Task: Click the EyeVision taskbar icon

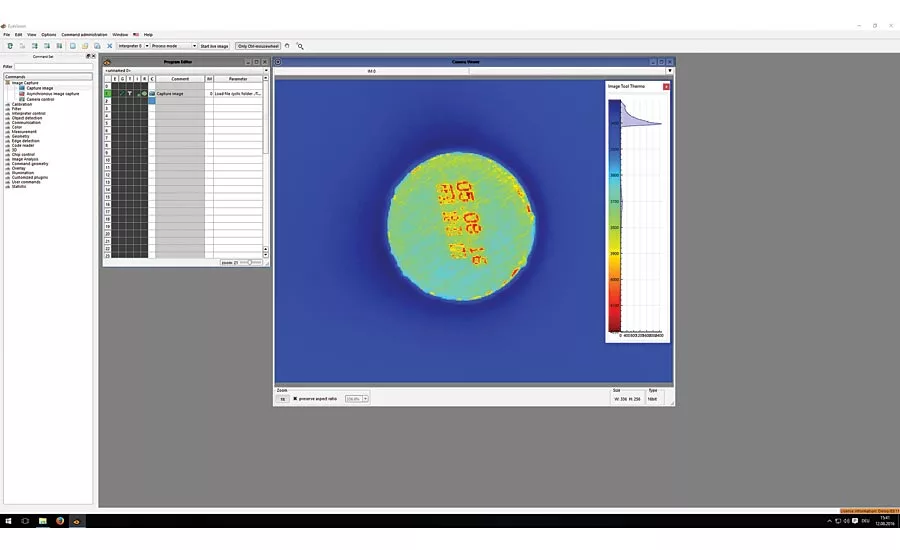Action: tap(76, 521)
